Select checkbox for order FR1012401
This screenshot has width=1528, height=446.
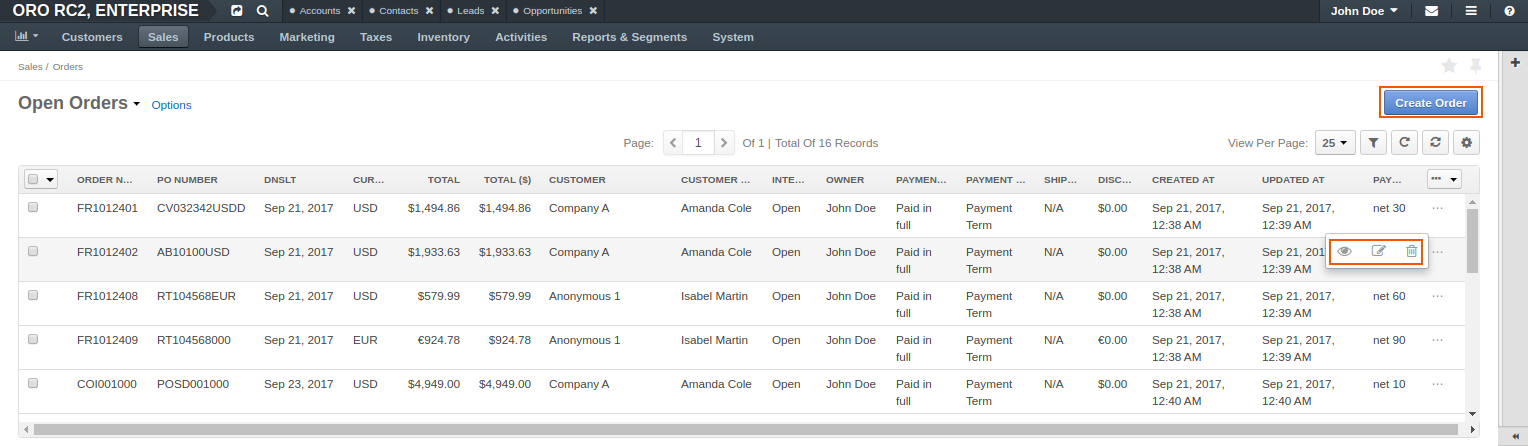33,208
